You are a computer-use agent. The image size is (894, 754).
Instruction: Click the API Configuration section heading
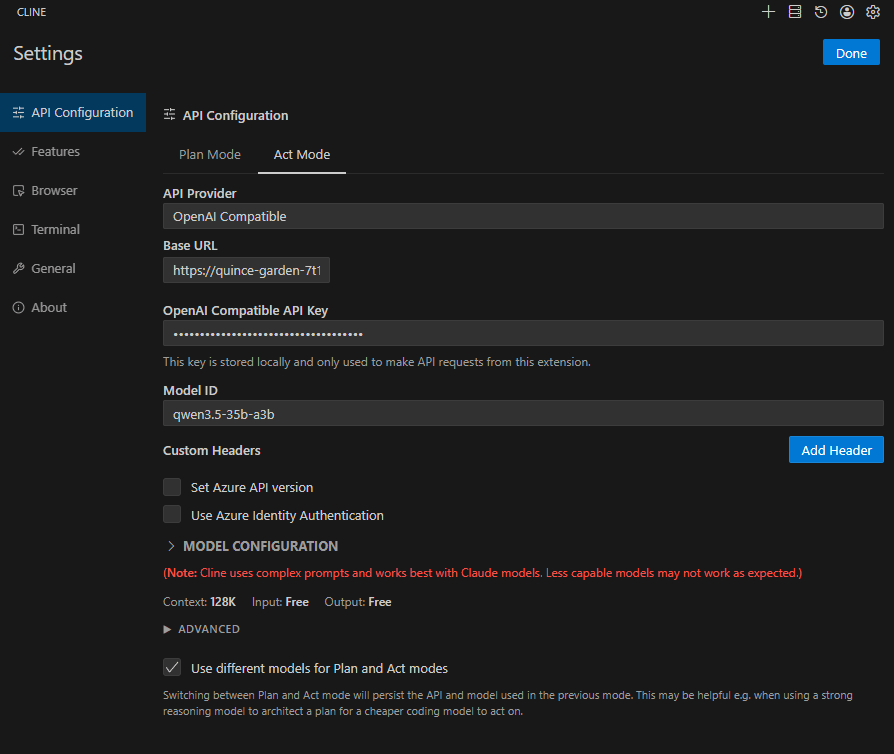(235, 115)
